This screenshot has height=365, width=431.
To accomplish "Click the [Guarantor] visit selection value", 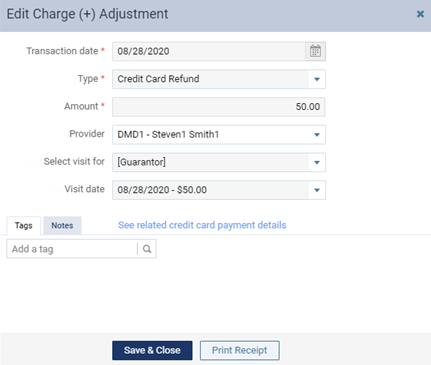I will coord(141,162).
